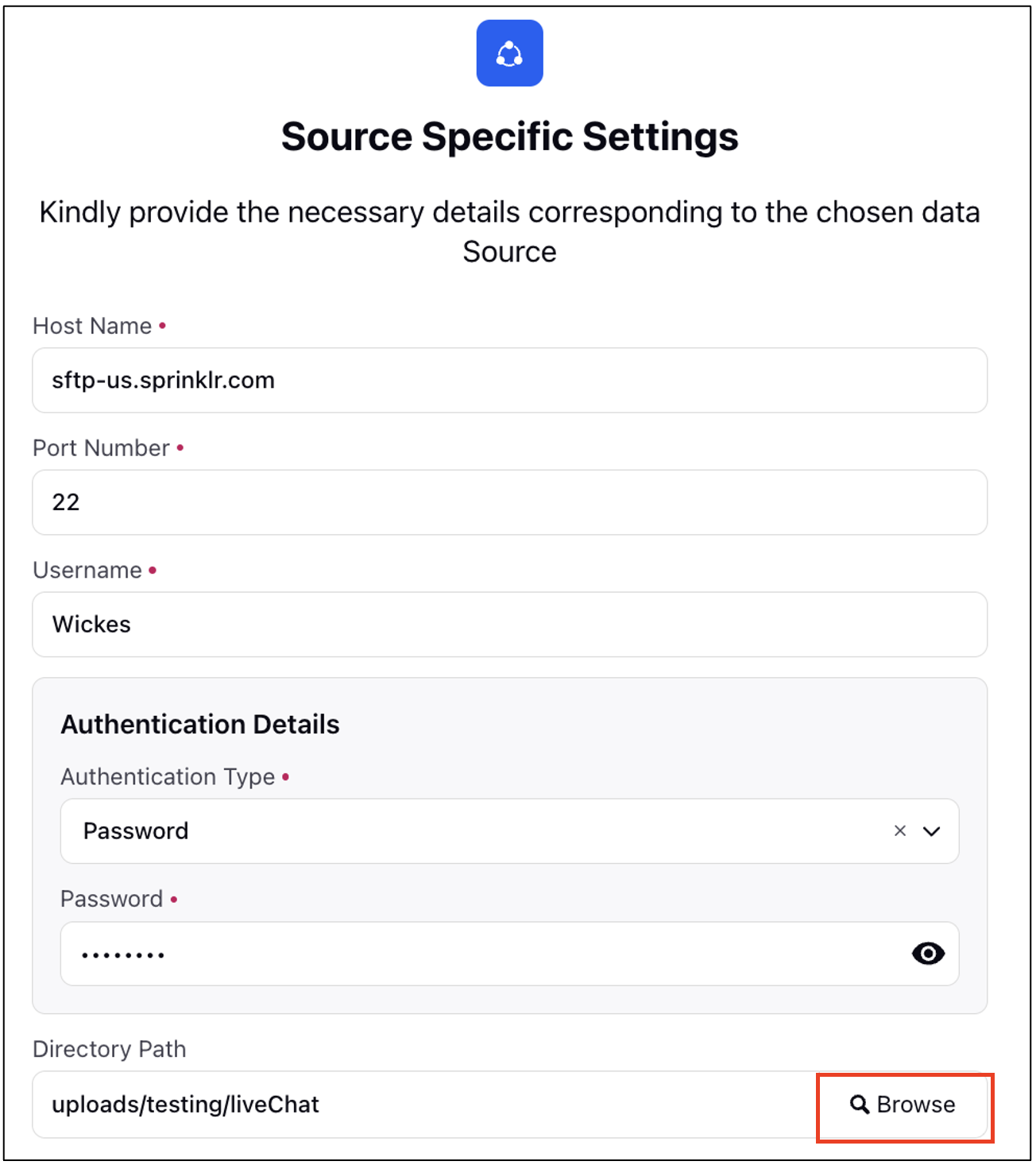Click the magnifier icon in Browse
The width and height of the screenshot is (1036, 1165).
tap(860, 1104)
